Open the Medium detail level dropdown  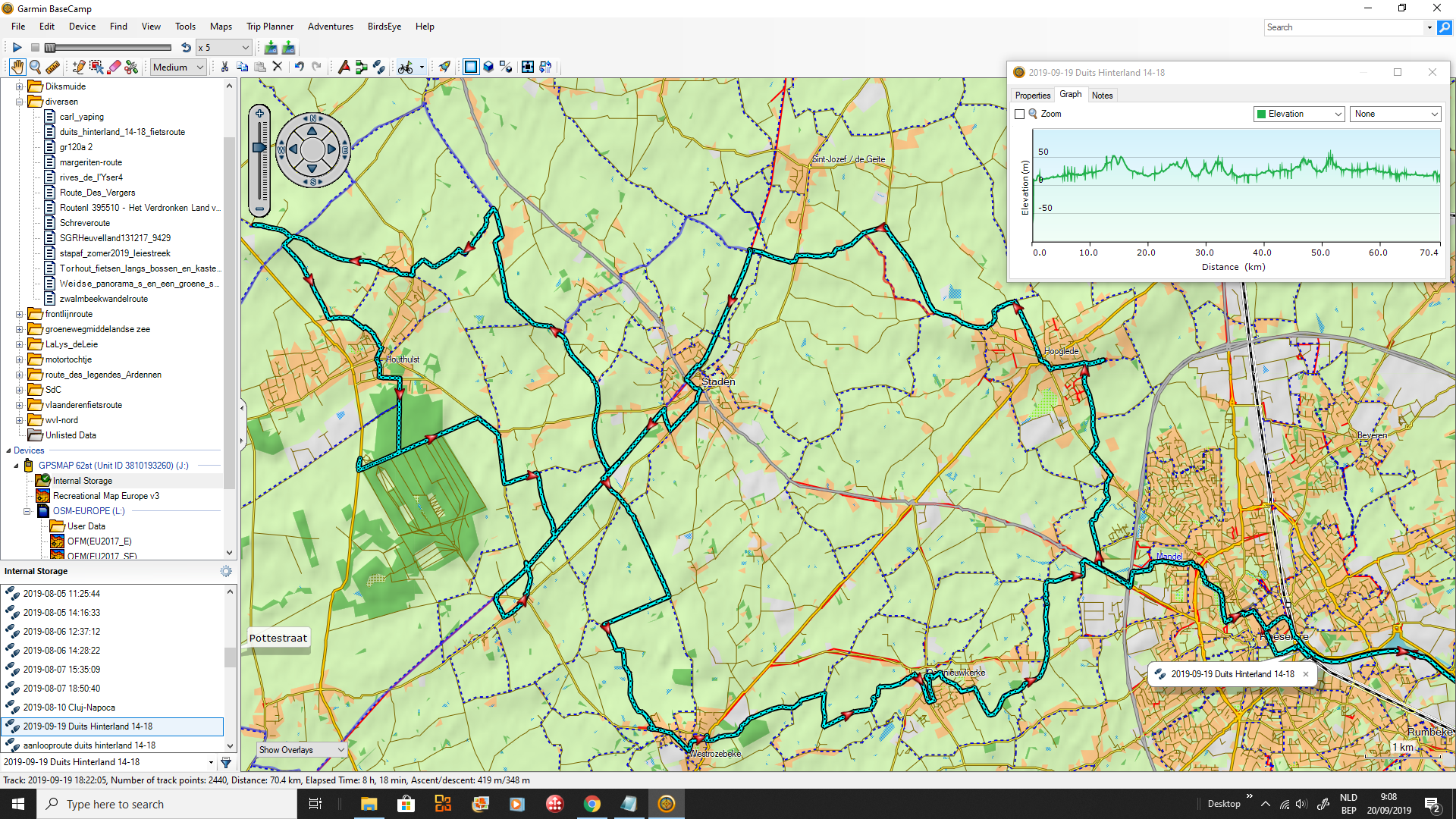pyautogui.click(x=178, y=67)
